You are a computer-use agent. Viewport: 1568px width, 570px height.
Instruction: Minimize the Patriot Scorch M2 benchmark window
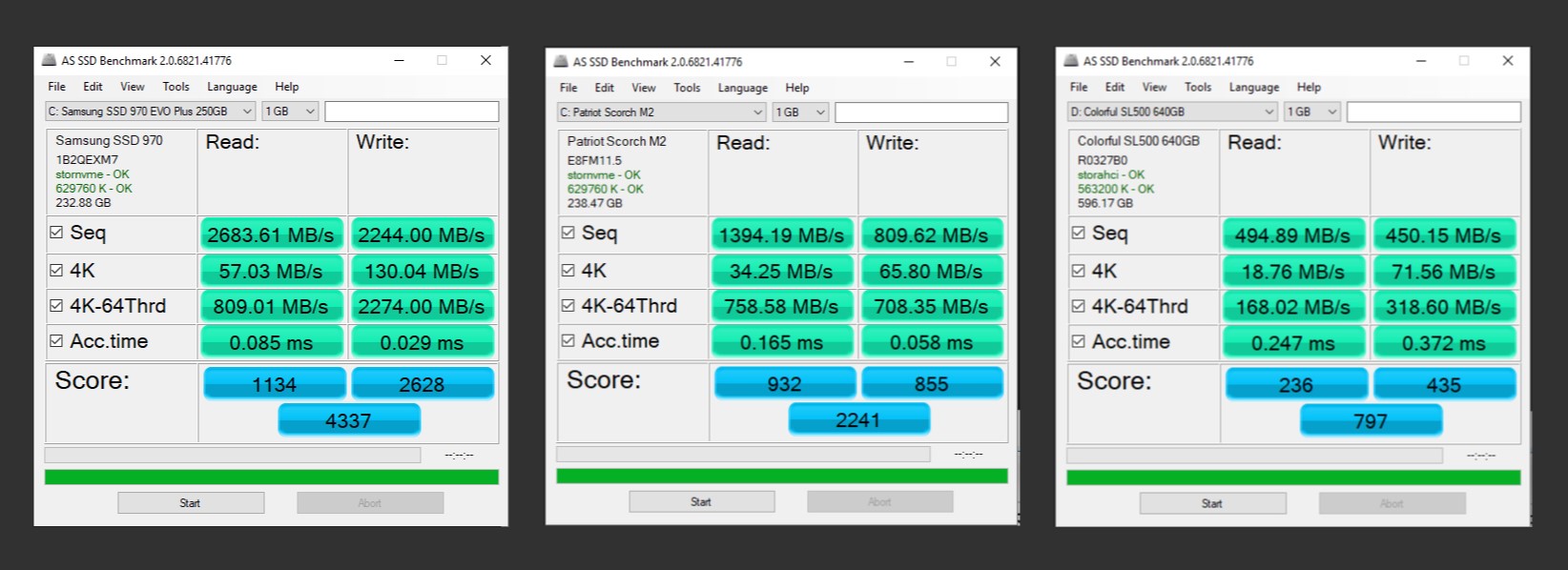click(x=909, y=61)
